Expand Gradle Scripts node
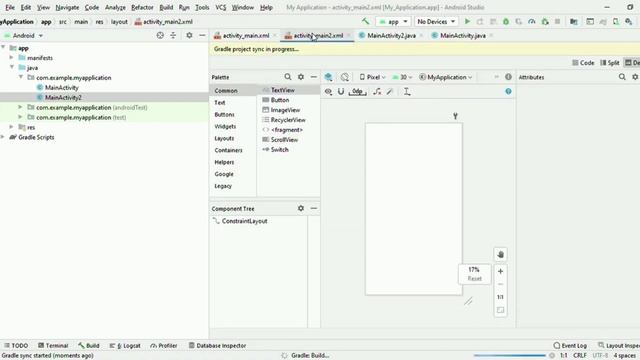 (x=3, y=137)
